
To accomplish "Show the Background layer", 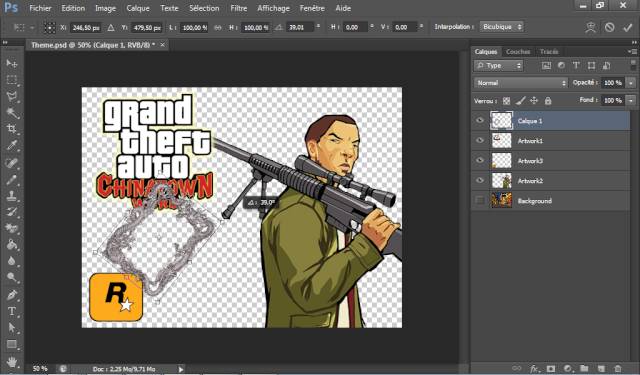I will click(480, 200).
